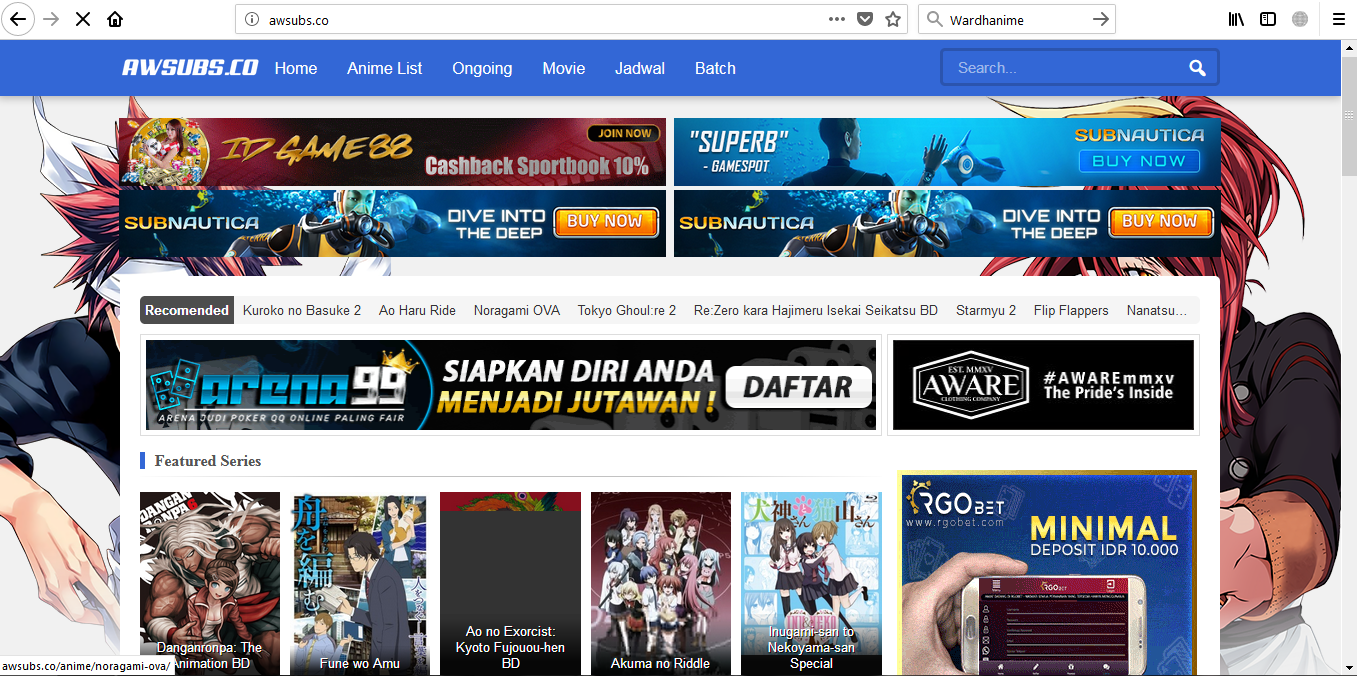This screenshot has width=1357, height=676.
Task: Open recommended Starmyu 2
Action: click(986, 310)
